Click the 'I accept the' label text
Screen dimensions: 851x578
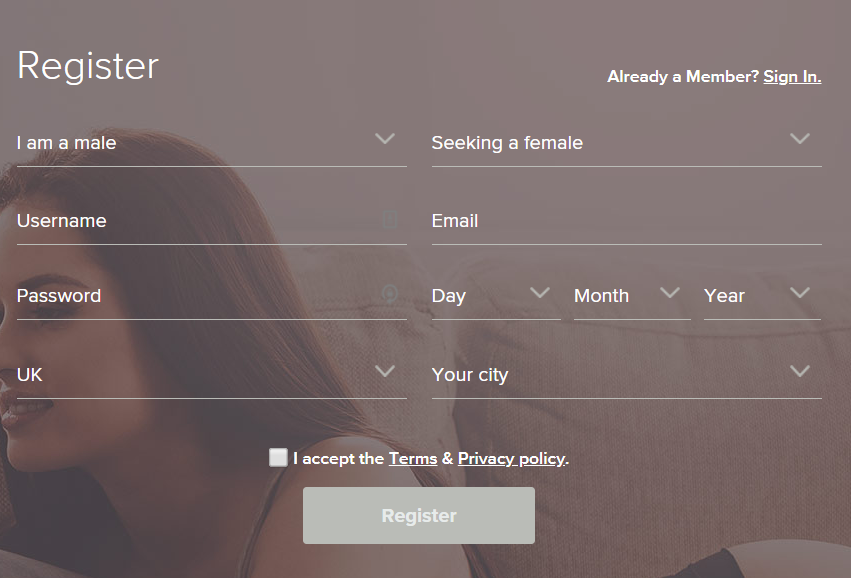click(339, 459)
